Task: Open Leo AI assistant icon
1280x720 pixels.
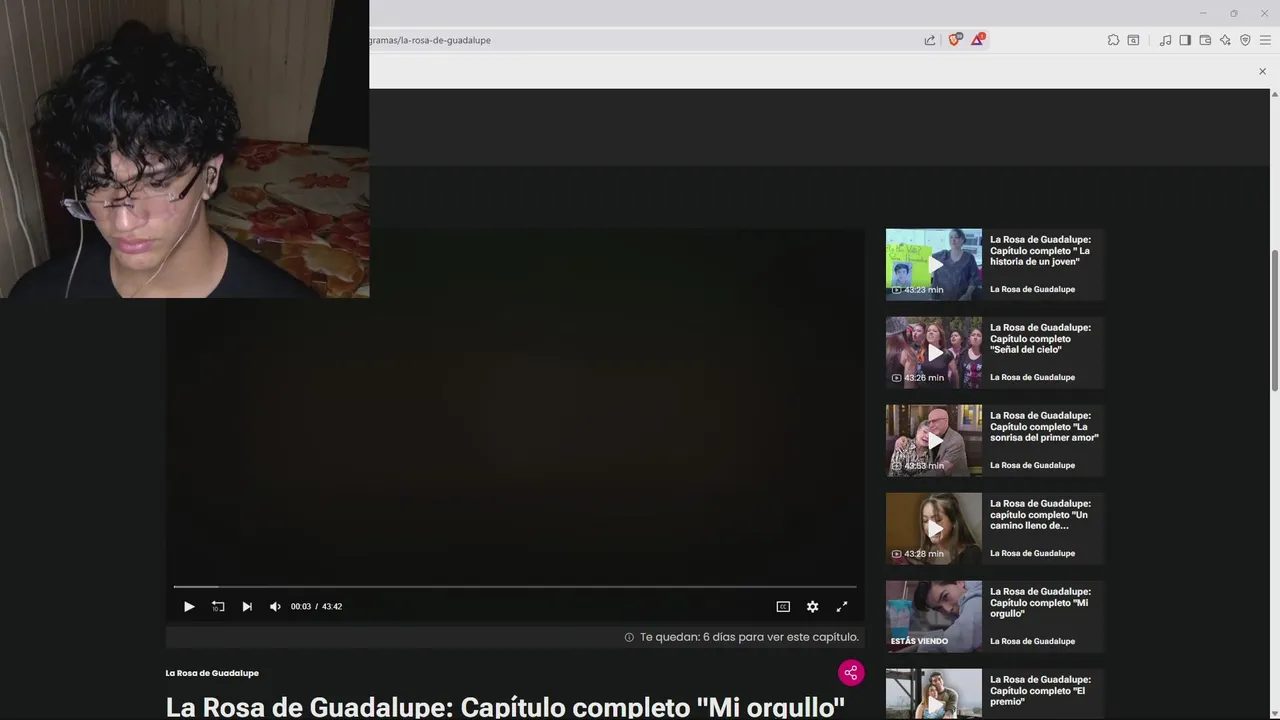Action: 1225,40
